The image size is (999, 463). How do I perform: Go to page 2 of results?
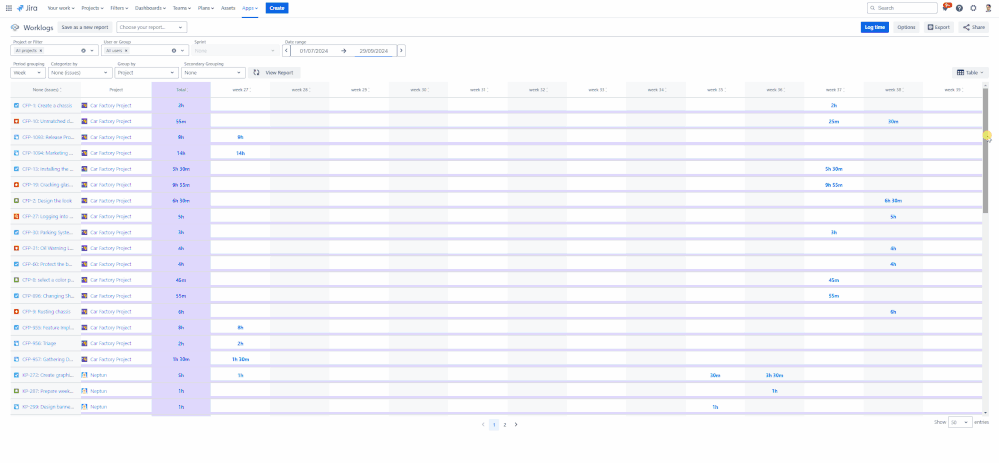pos(505,424)
